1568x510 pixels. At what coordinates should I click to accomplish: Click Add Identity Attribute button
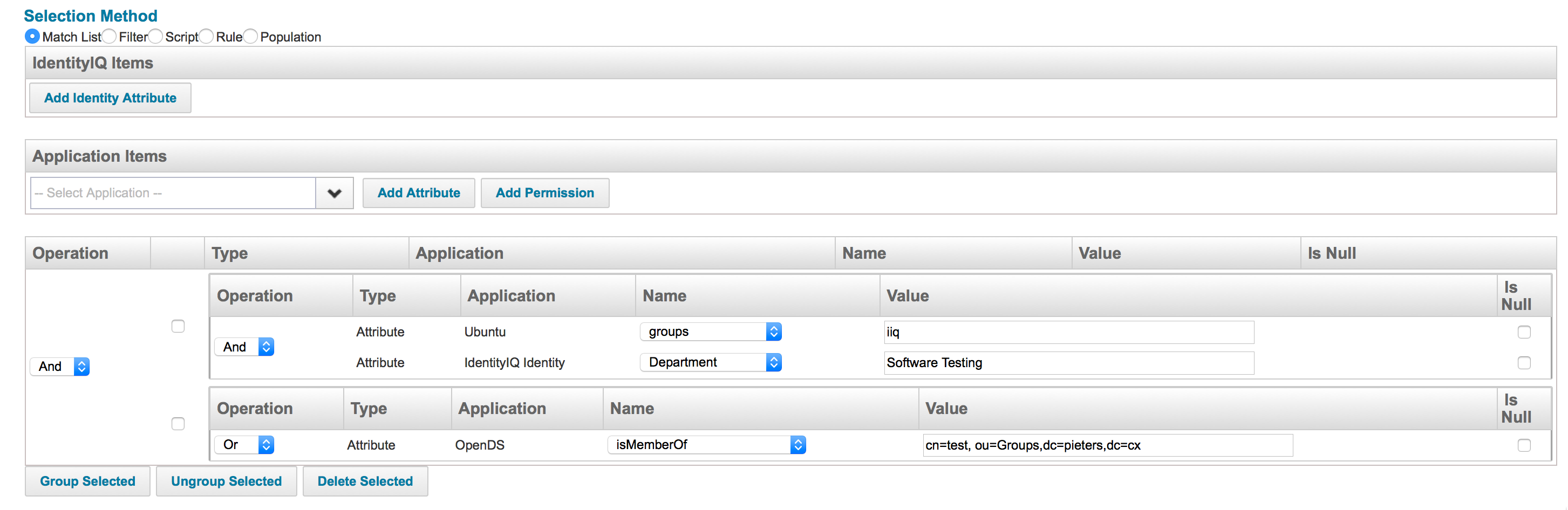[x=110, y=98]
